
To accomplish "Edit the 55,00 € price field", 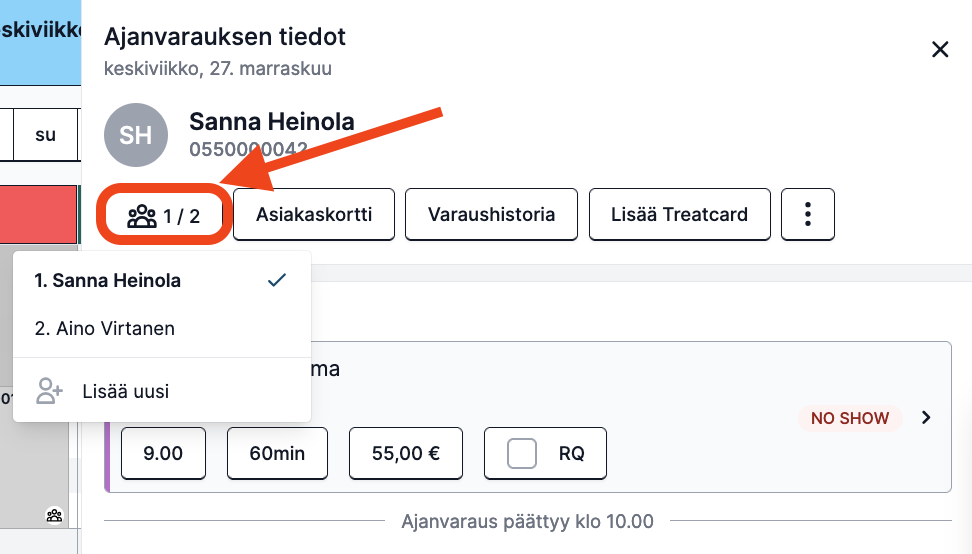I will [406, 453].
